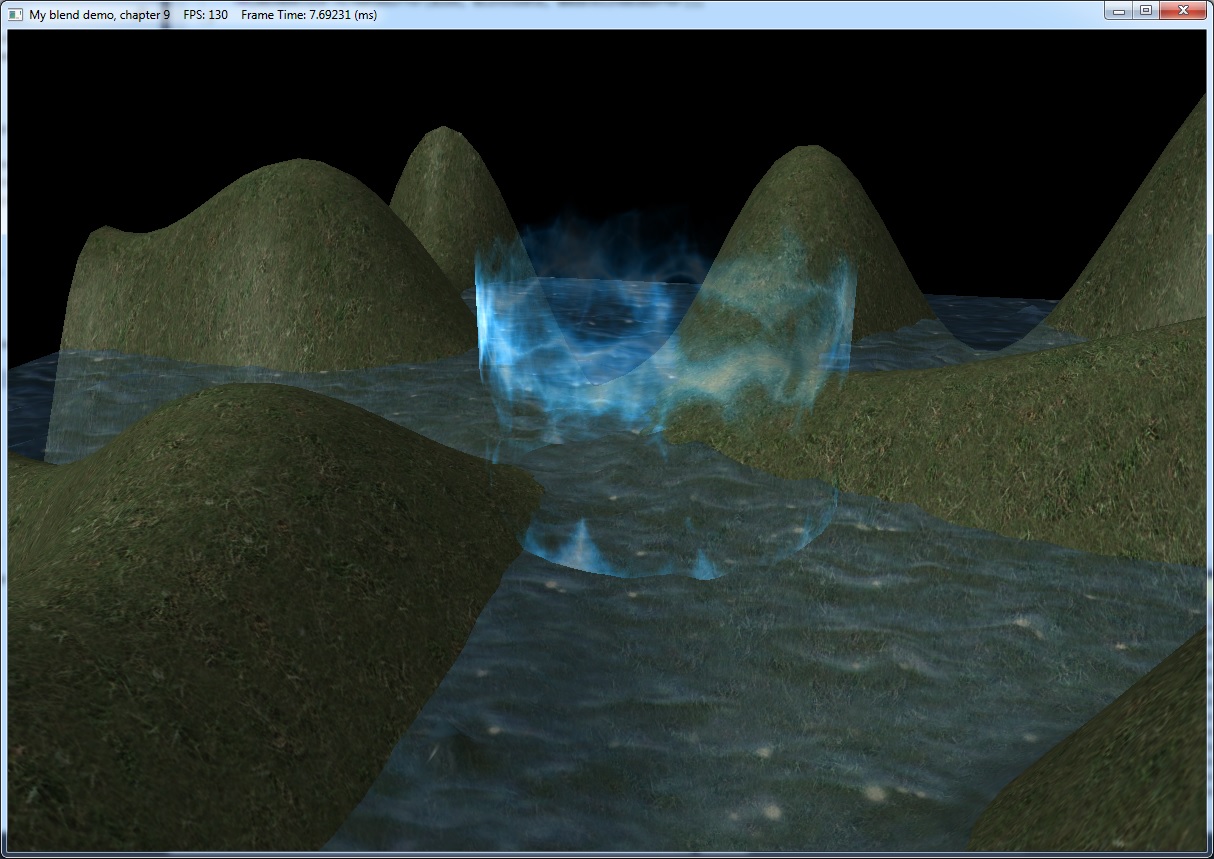Click the Frame Time readout in the title bar
1214x859 pixels.
(x=309, y=15)
